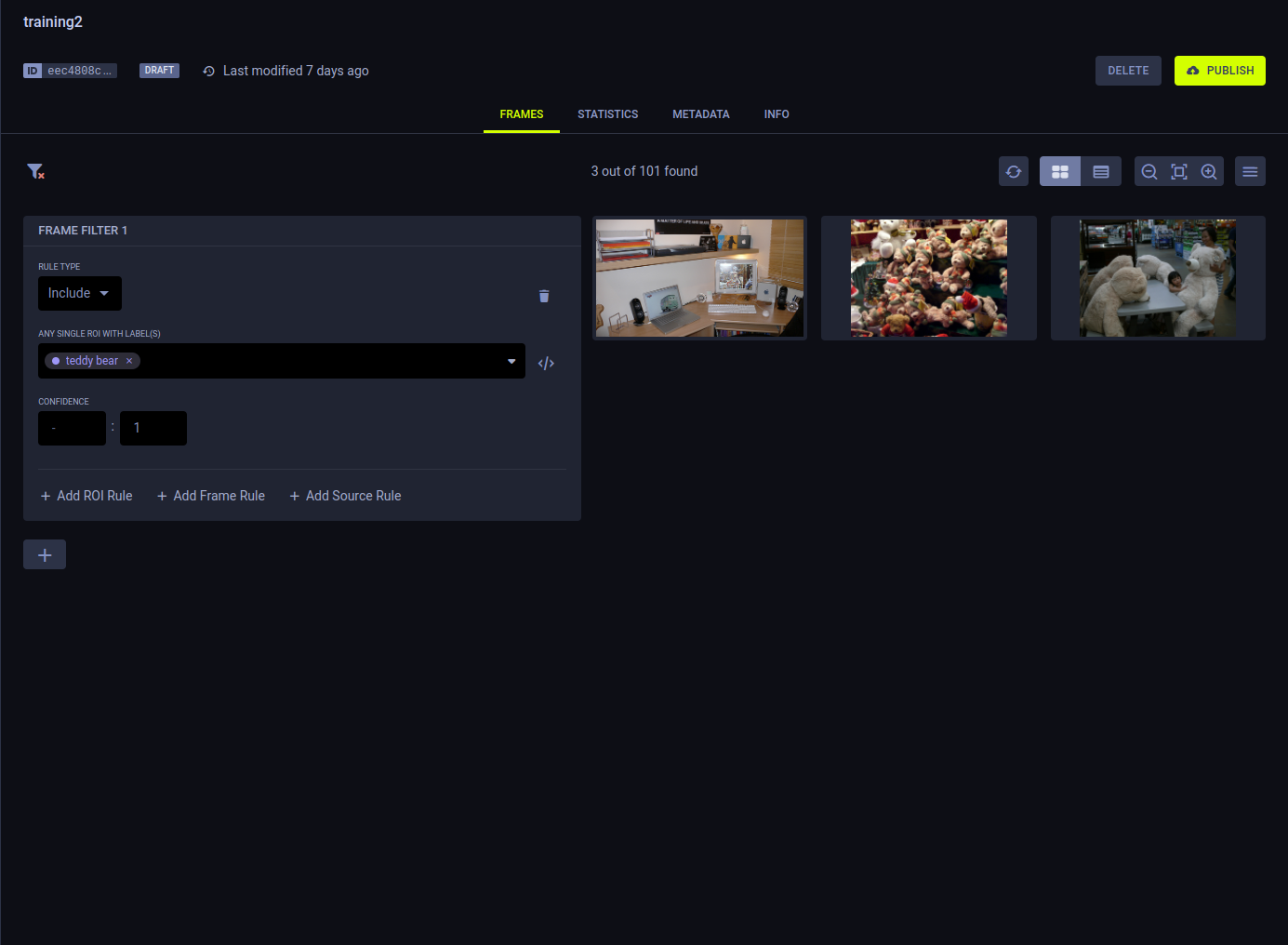Switch to table list view
Image resolution: width=1288 pixels, height=945 pixels.
click(x=1101, y=171)
